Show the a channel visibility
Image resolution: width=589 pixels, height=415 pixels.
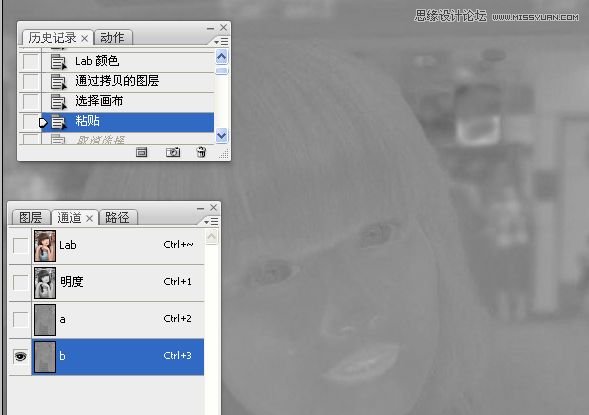[20, 320]
